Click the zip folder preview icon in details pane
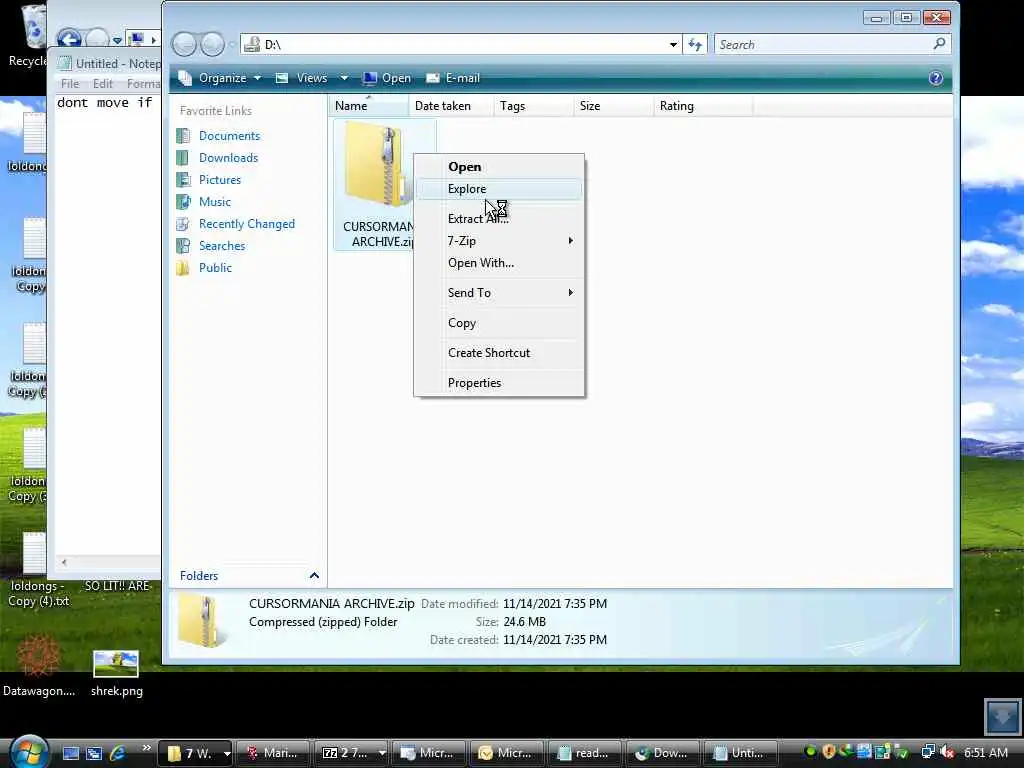 tap(202, 621)
